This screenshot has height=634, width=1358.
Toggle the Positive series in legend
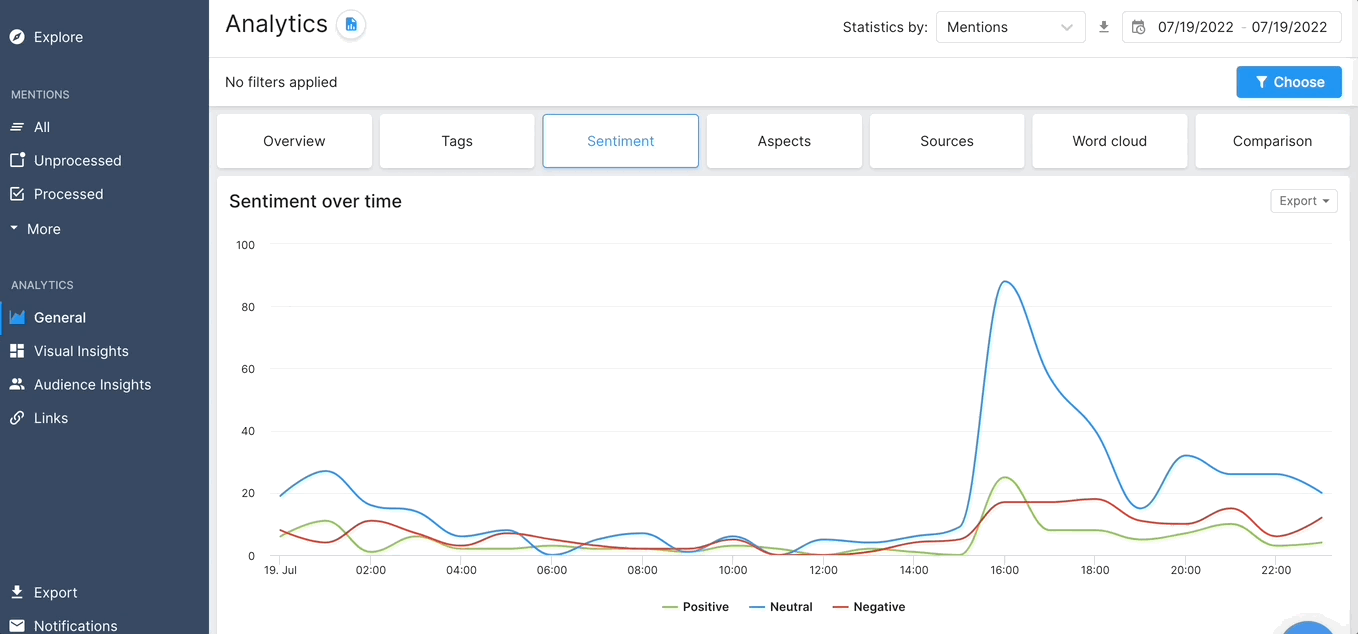click(x=696, y=607)
